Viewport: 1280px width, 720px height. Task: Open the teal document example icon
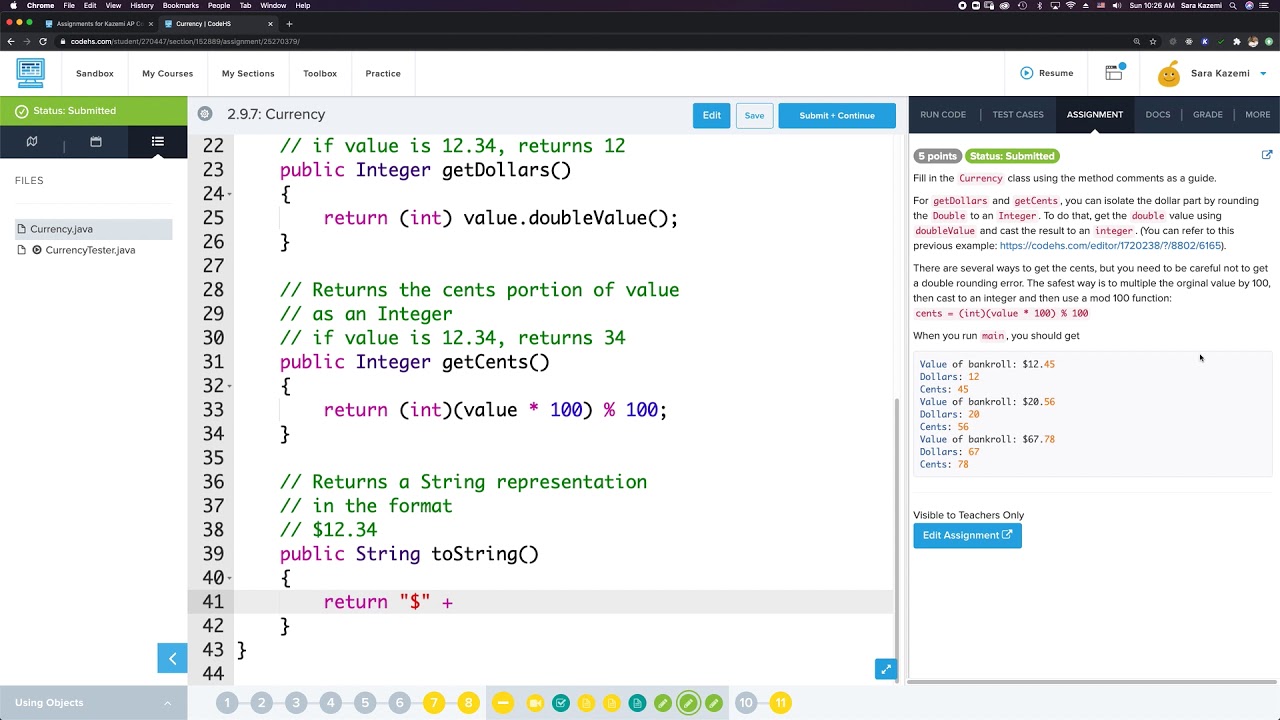[637, 703]
